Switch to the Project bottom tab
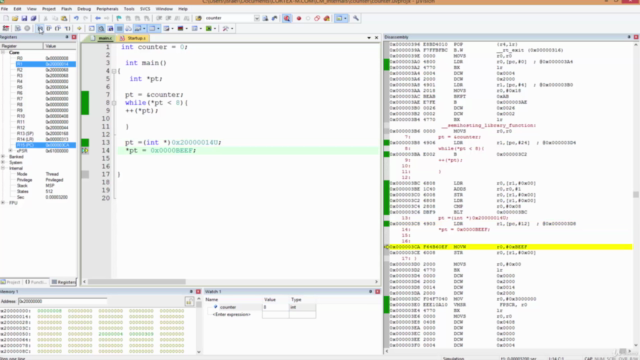Screen dimensions: 640x360 [x=11, y=282]
